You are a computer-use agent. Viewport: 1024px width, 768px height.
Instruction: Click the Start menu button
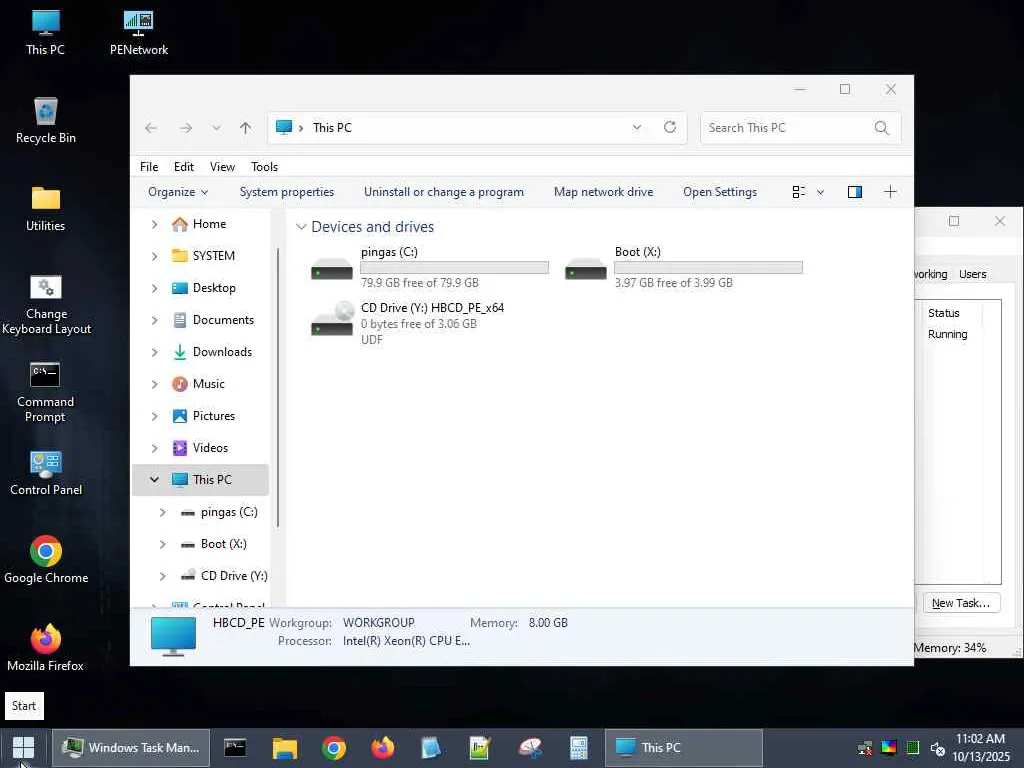click(x=24, y=748)
